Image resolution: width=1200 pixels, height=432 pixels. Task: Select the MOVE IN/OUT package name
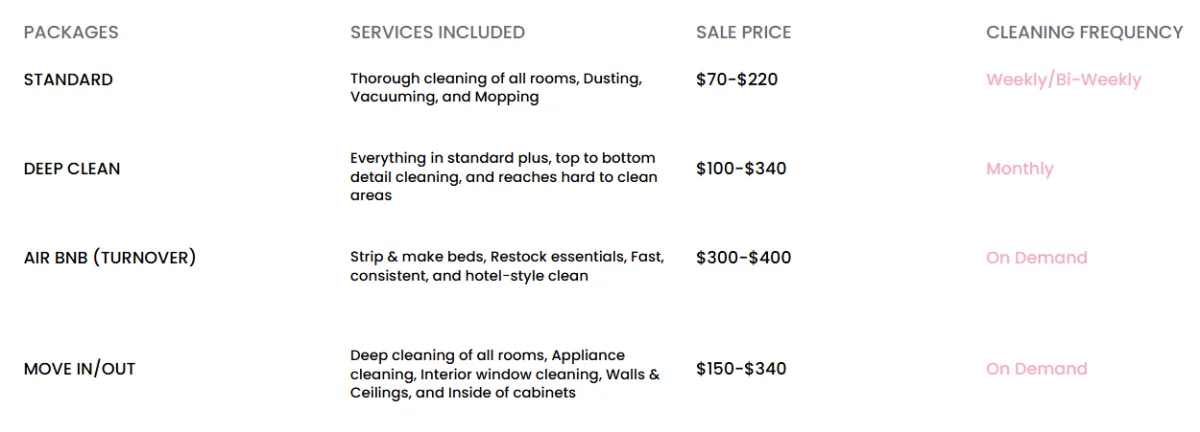pyautogui.click(x=80, y=368)
